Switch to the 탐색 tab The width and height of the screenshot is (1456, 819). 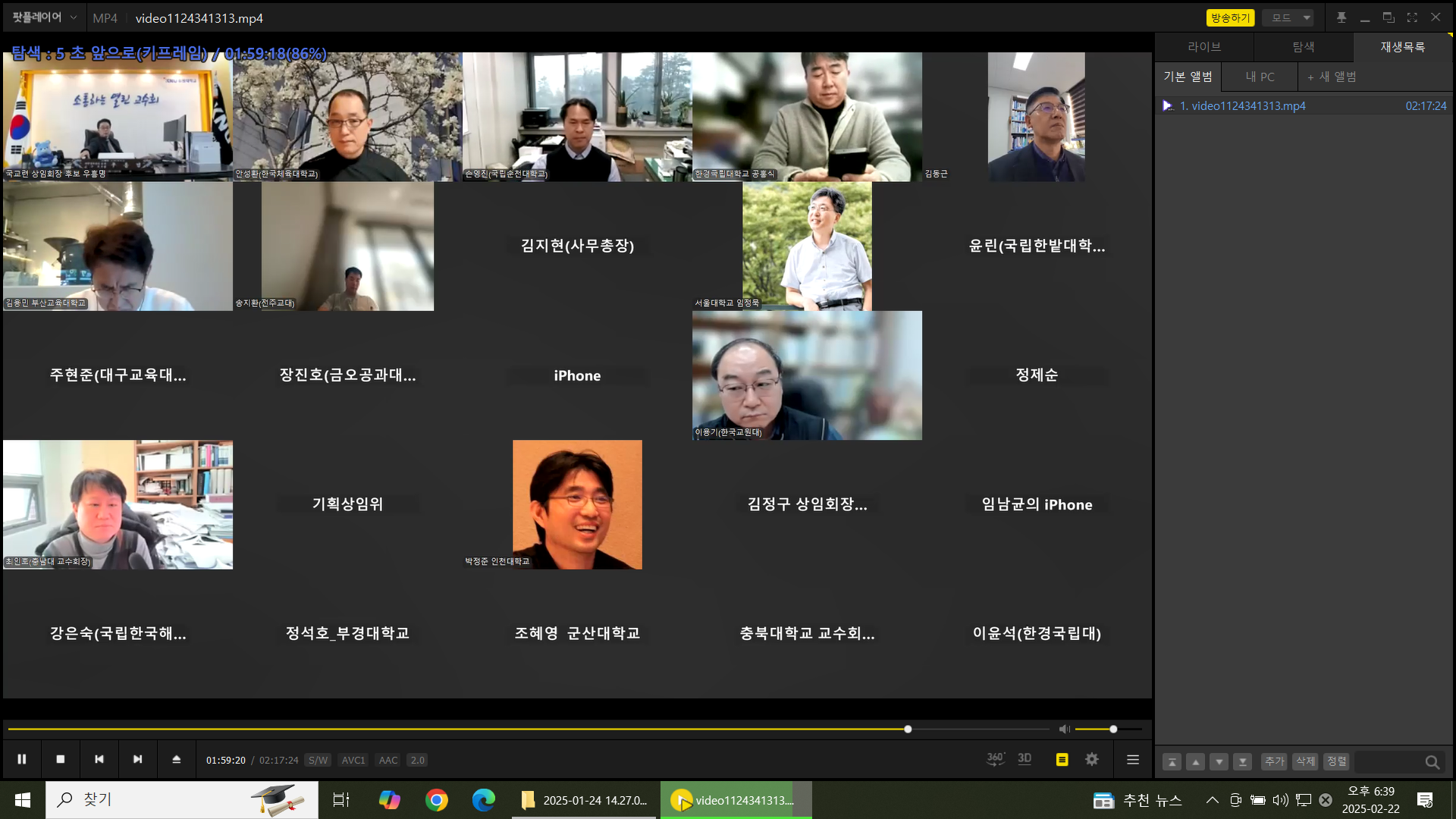tap(1303, 47)
